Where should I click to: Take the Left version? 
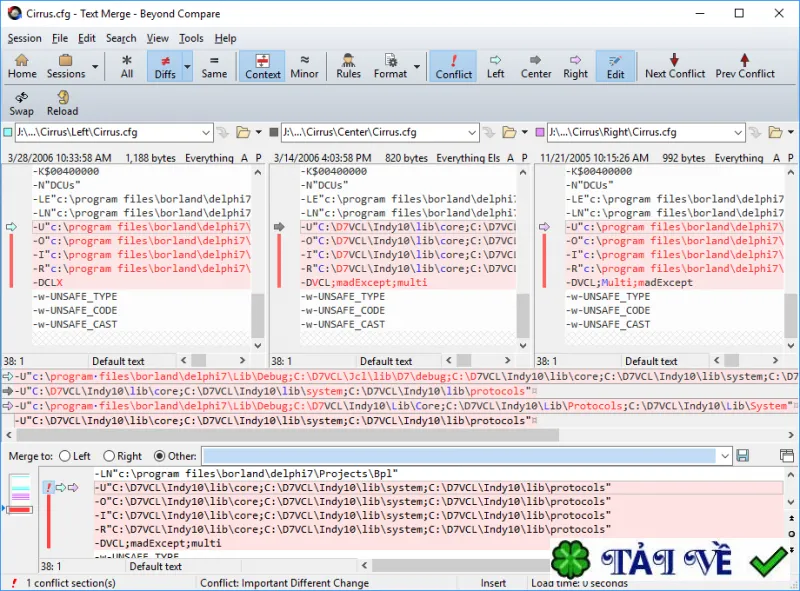(495, 66)
